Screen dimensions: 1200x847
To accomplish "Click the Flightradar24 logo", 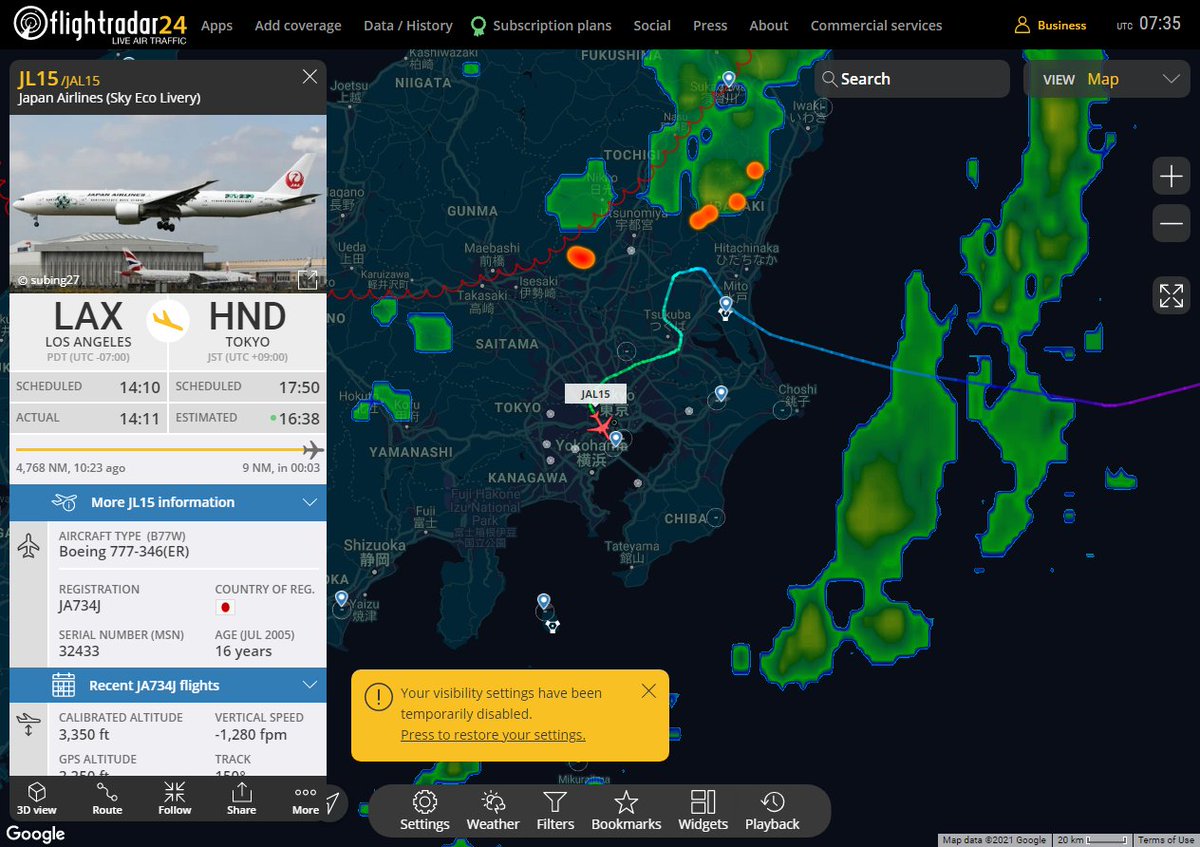I will coord(102,24).
